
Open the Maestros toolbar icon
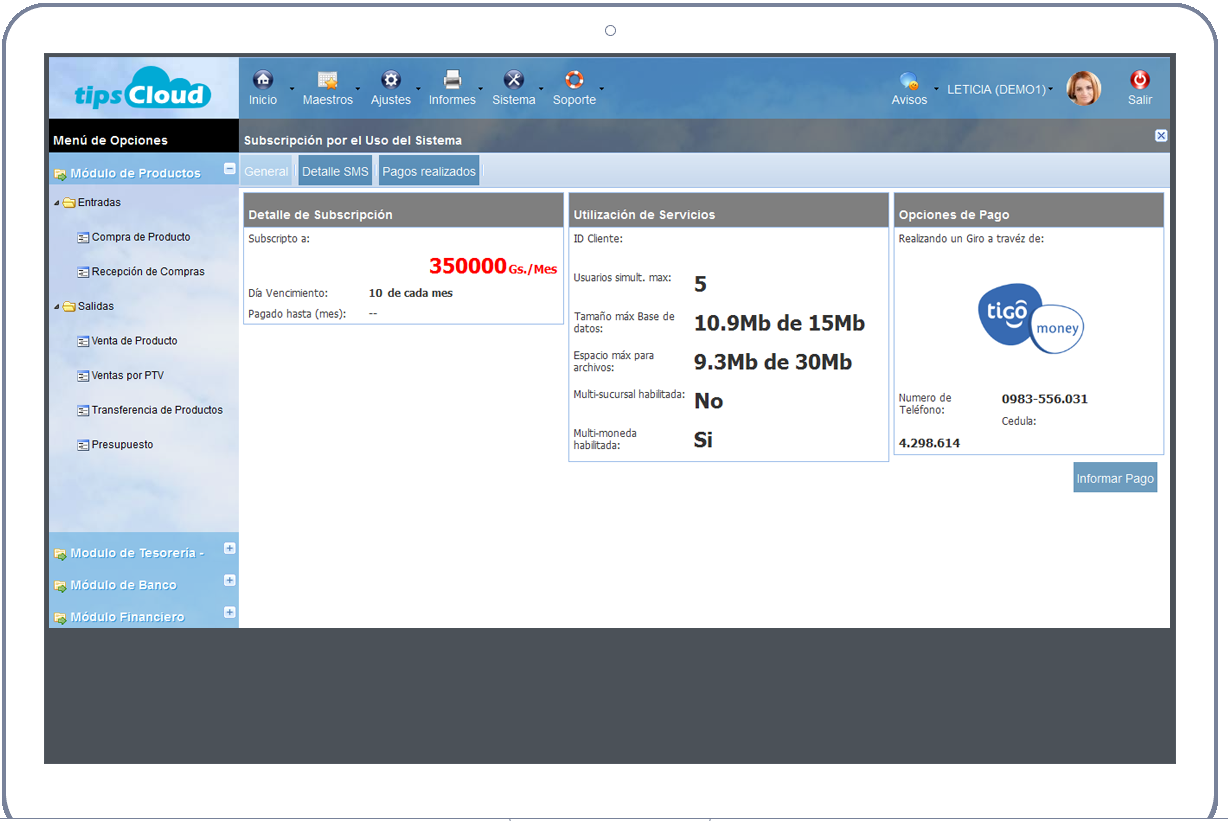coord(327,80)
